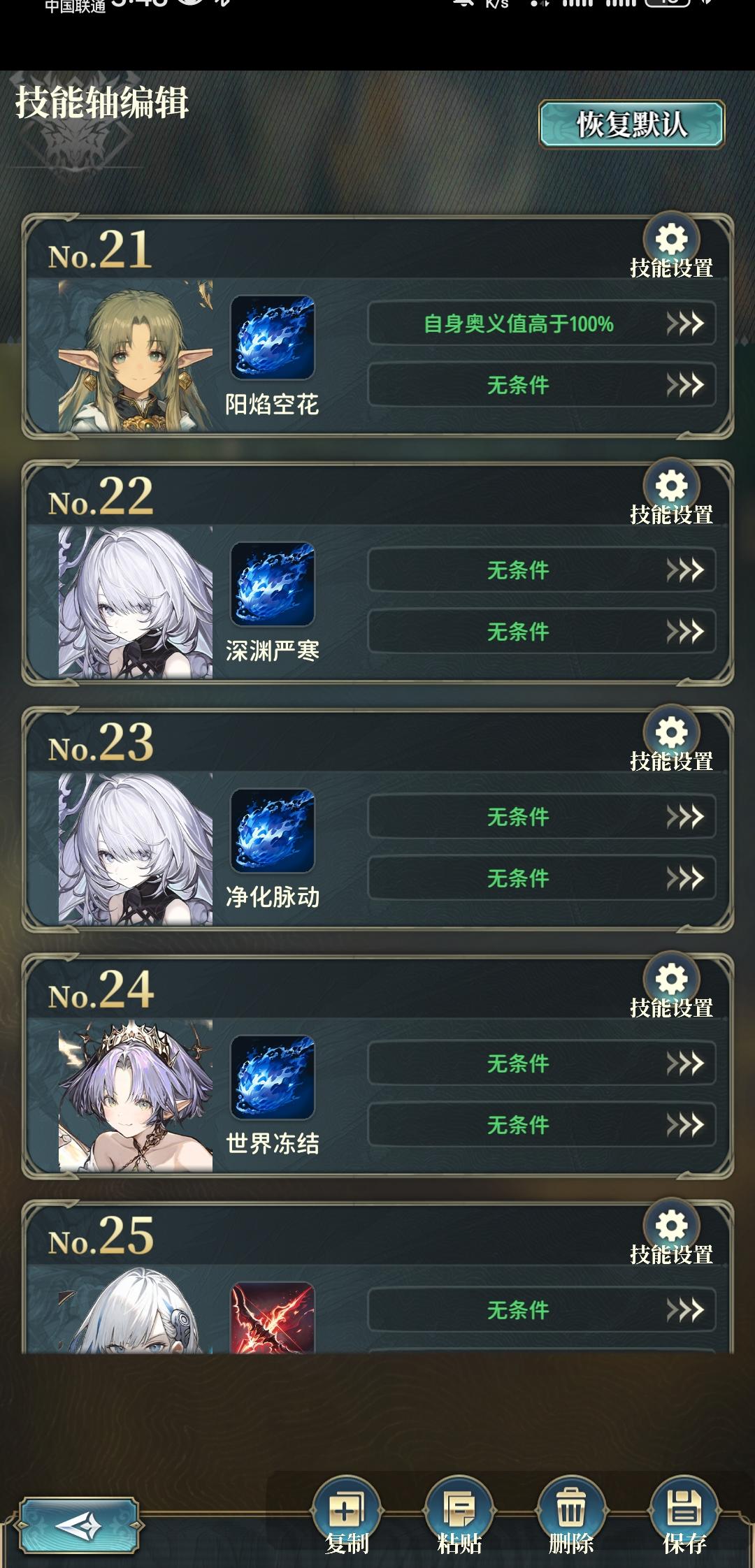This screenshot has height=1568, width=755.
Task: Select the red lightning skill icon in No.25
Action: 273,1318
